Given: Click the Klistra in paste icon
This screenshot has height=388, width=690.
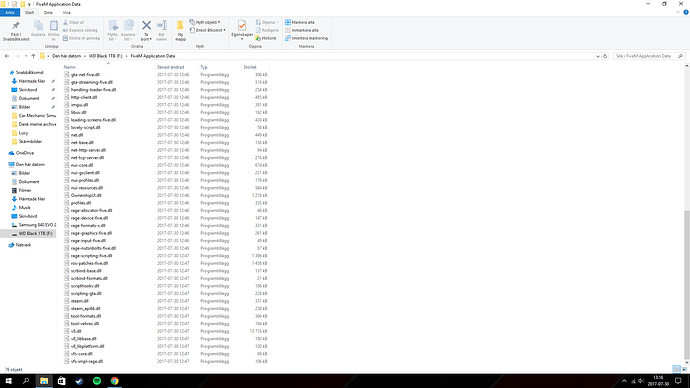Looking at the screenshot, I should (x=54, y=30).
